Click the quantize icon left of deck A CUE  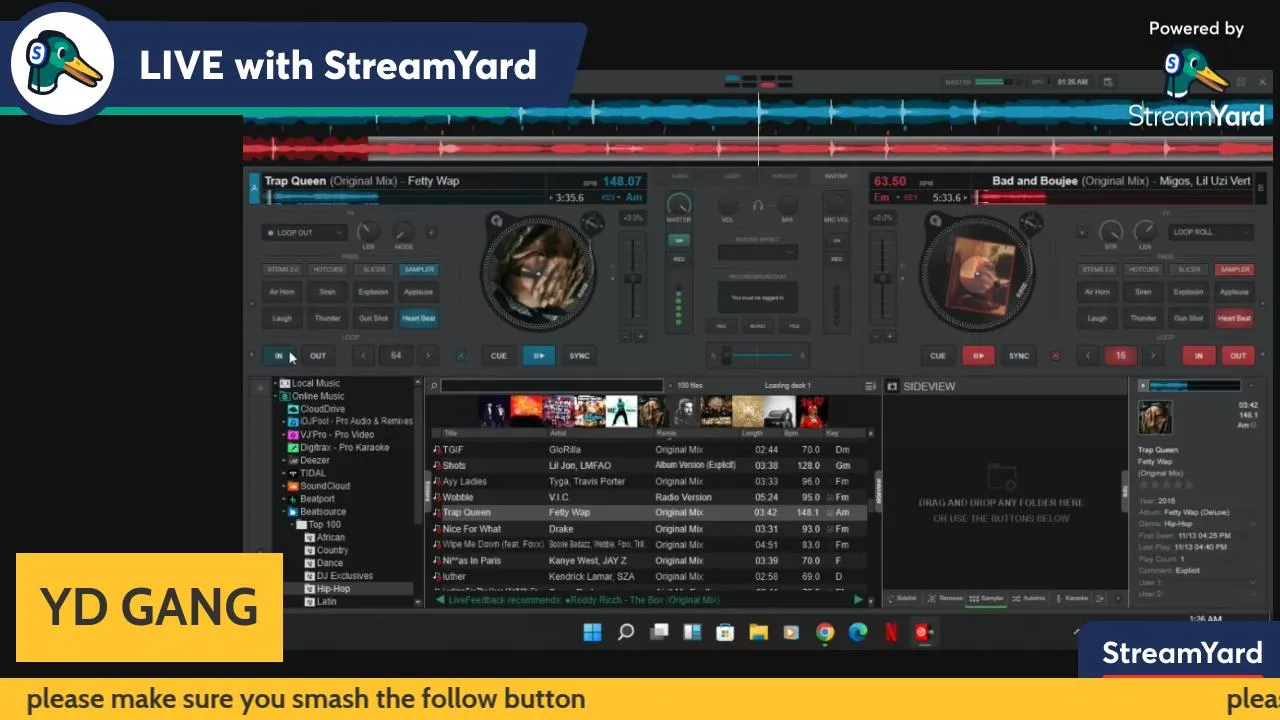pyautogui.click(x=461, y=355)
